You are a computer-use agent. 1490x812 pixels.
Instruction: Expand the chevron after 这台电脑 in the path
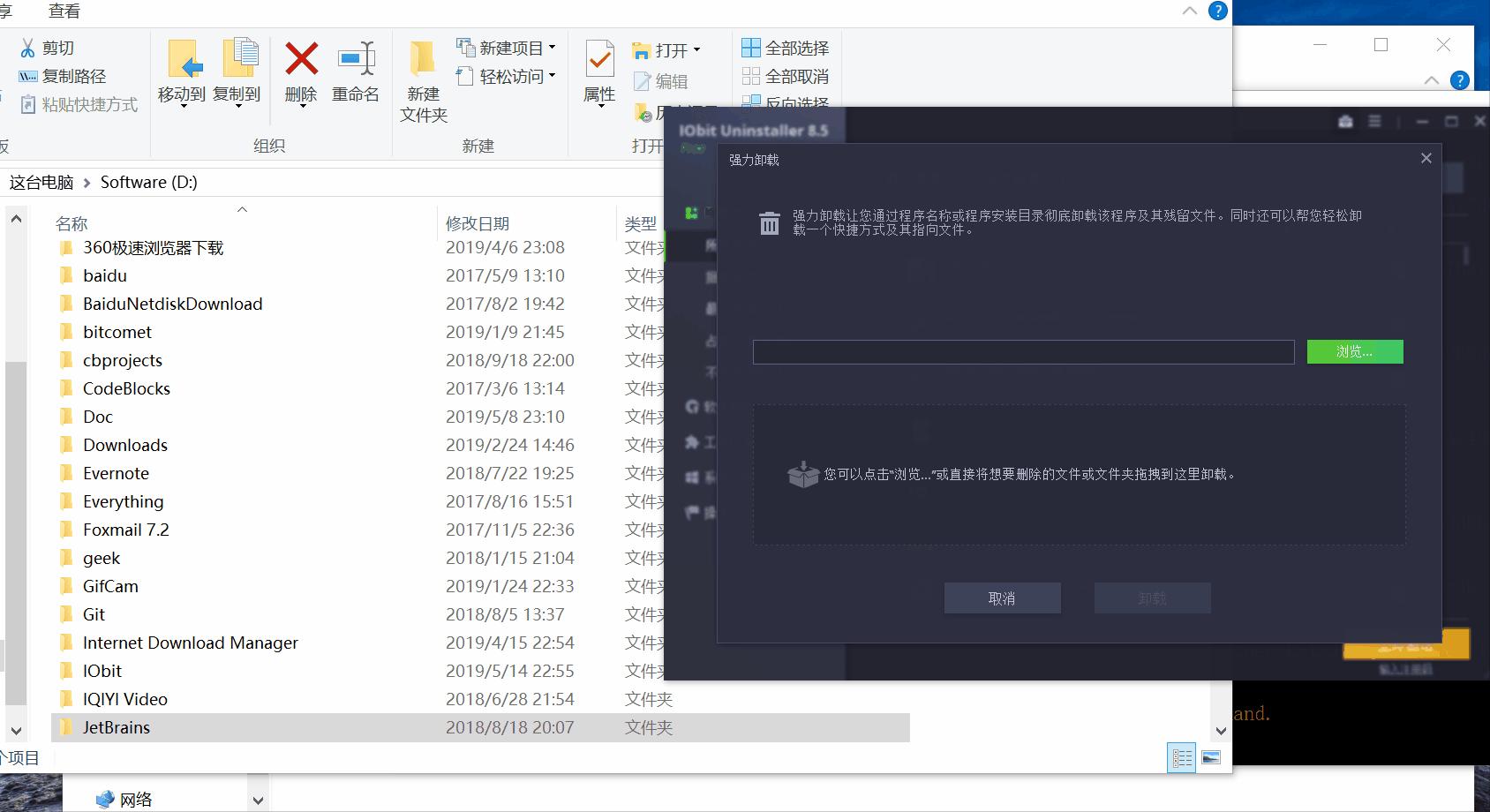pos(87,183)
